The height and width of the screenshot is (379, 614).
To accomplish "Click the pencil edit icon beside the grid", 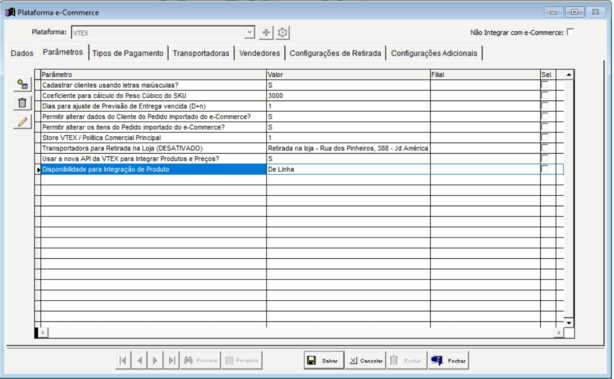I will point(22,122).
